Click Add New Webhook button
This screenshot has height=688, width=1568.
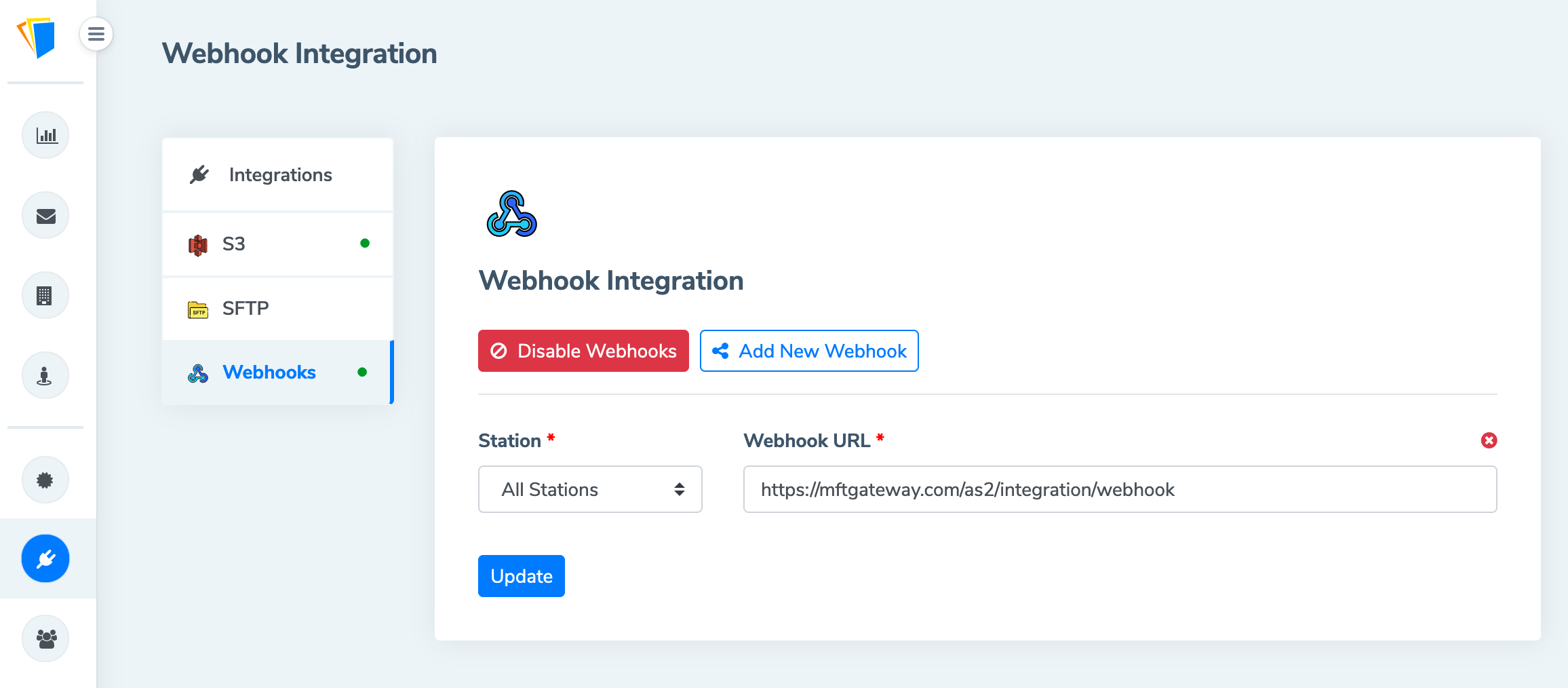[x=809, y=351]
